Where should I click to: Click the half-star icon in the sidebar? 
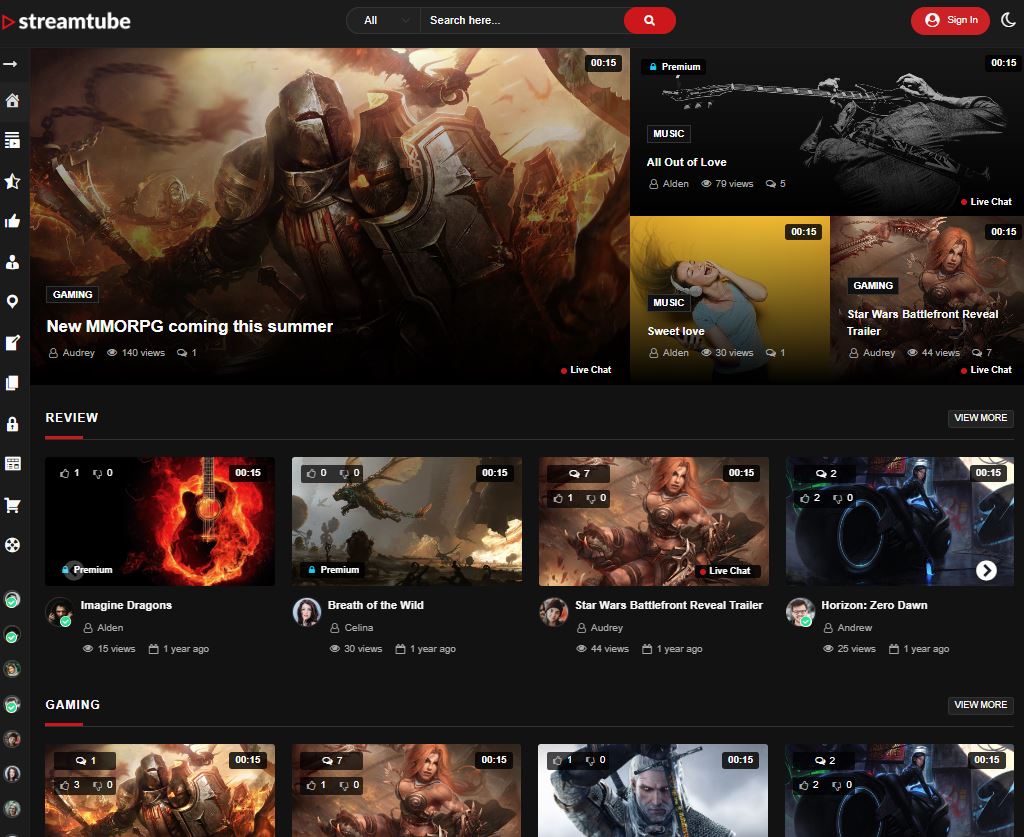[12, 181]
